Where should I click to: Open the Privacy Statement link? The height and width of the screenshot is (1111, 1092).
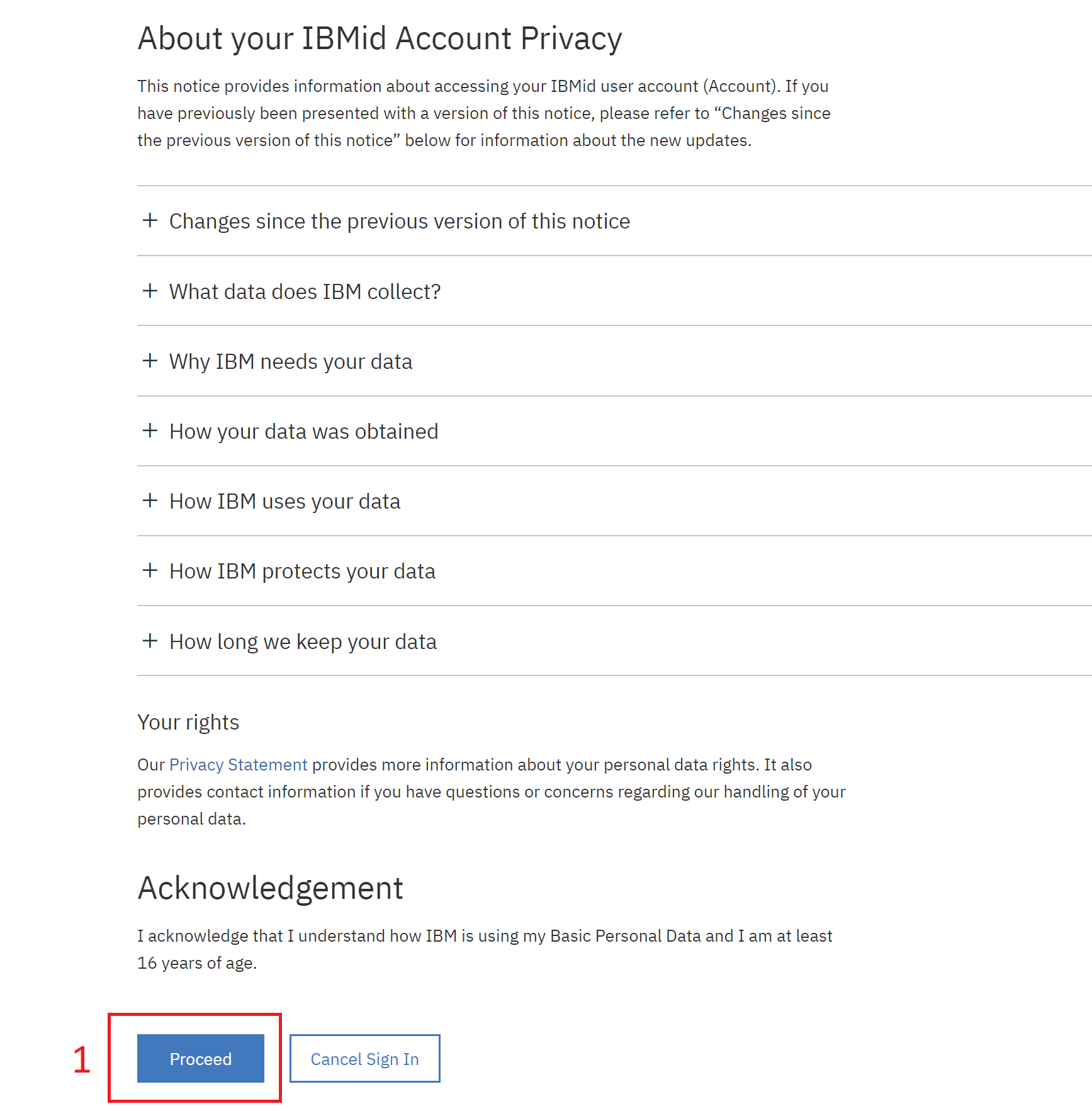[x=238, y=765]
